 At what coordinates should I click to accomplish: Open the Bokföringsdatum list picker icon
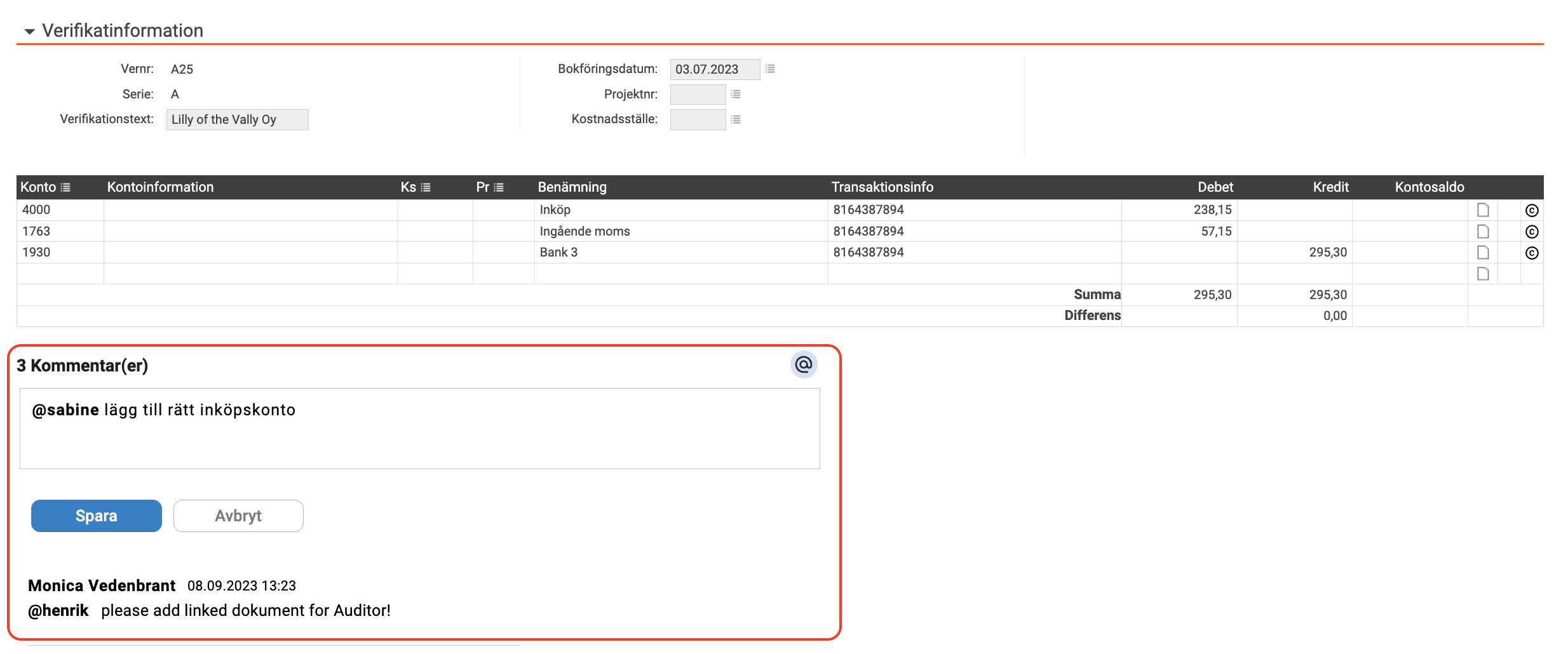[770, 69]
